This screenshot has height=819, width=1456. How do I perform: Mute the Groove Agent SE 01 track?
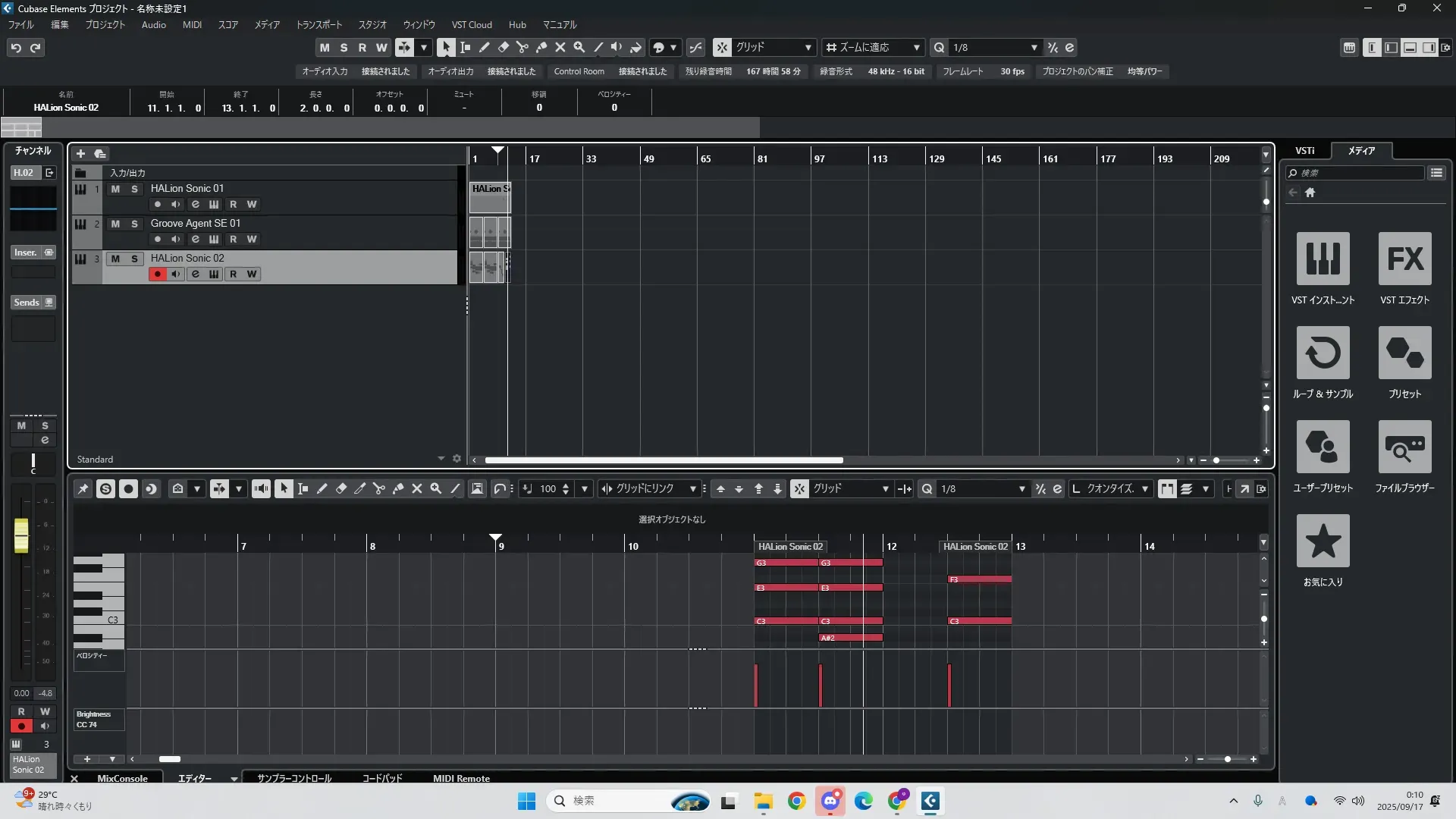(115, 224)
